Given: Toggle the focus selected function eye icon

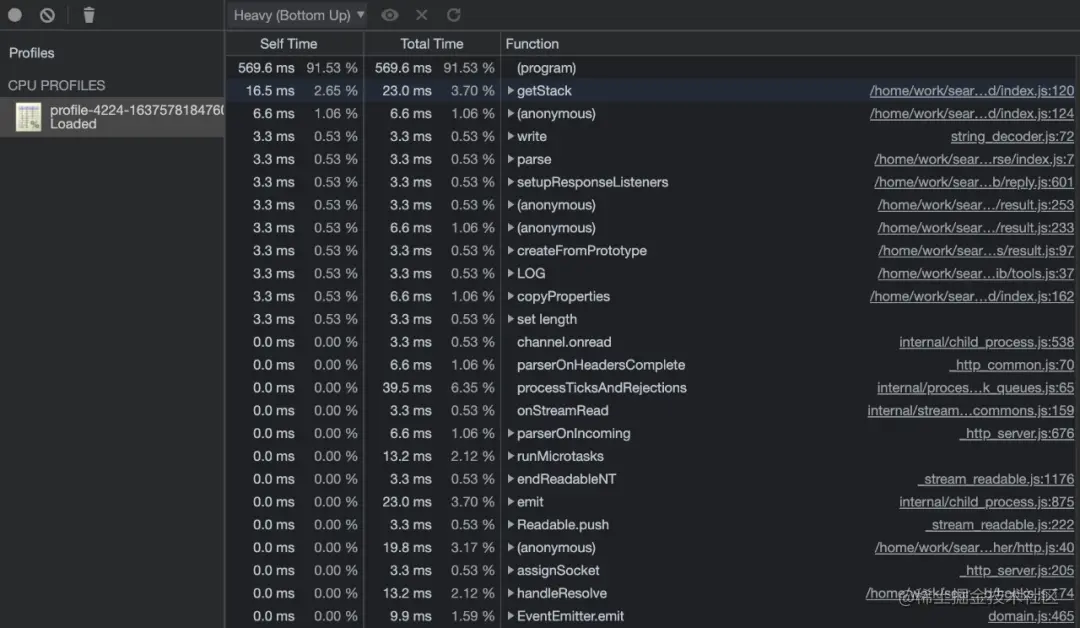Looking at the screenshot, I should point(390,14).
